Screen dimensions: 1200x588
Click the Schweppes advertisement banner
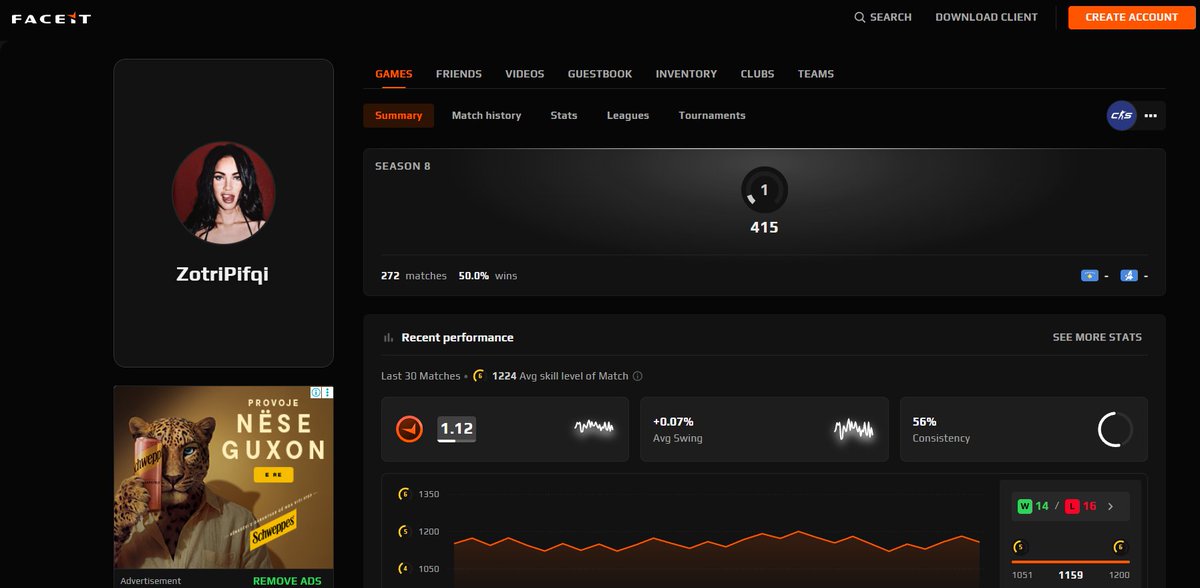point(223,479)
